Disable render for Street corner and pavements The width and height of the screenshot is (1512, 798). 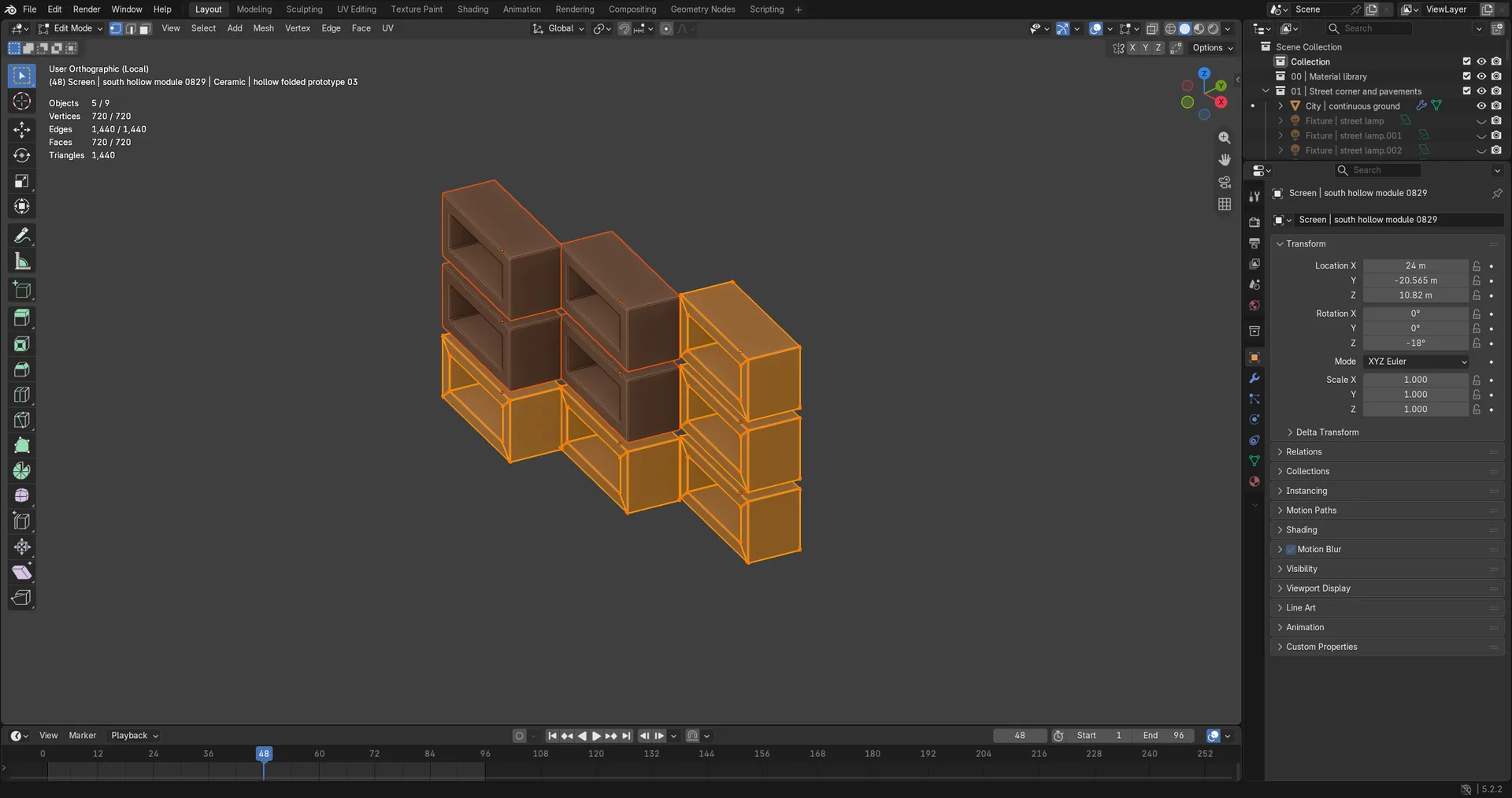coord(1496,91)
